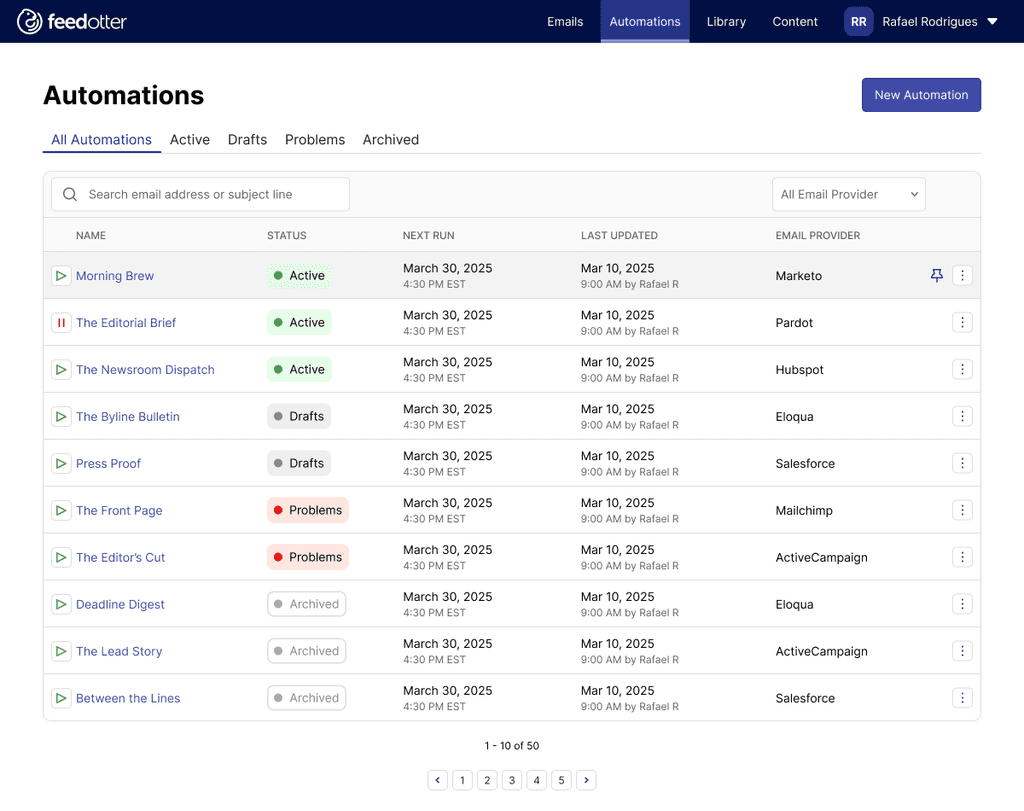
Task: Open The Newsroom Dispatch link
Action: point(145,370)
